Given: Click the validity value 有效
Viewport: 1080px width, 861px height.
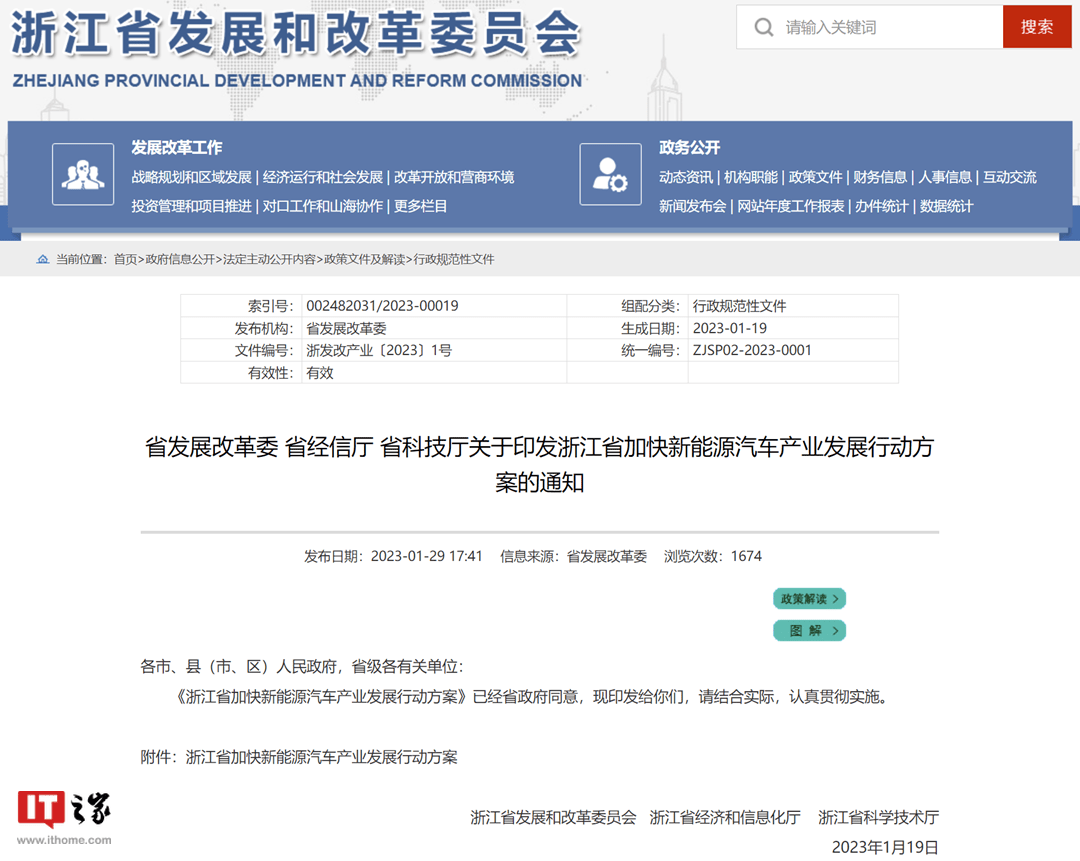Looking at the screenshot, I should pos(320,373).
